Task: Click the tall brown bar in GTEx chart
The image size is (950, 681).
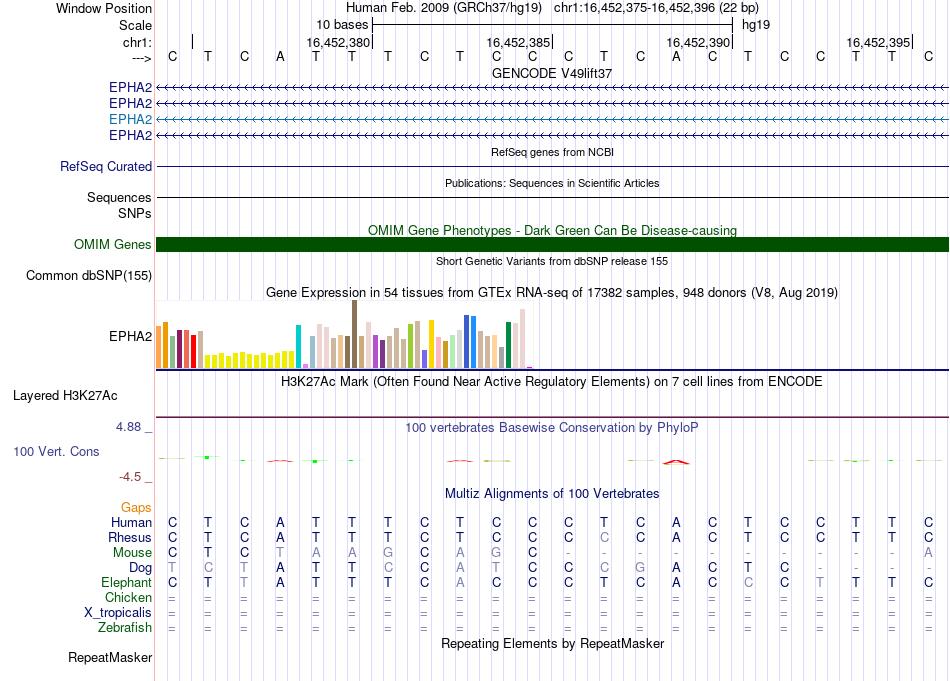Action: [x=354, y=334]
